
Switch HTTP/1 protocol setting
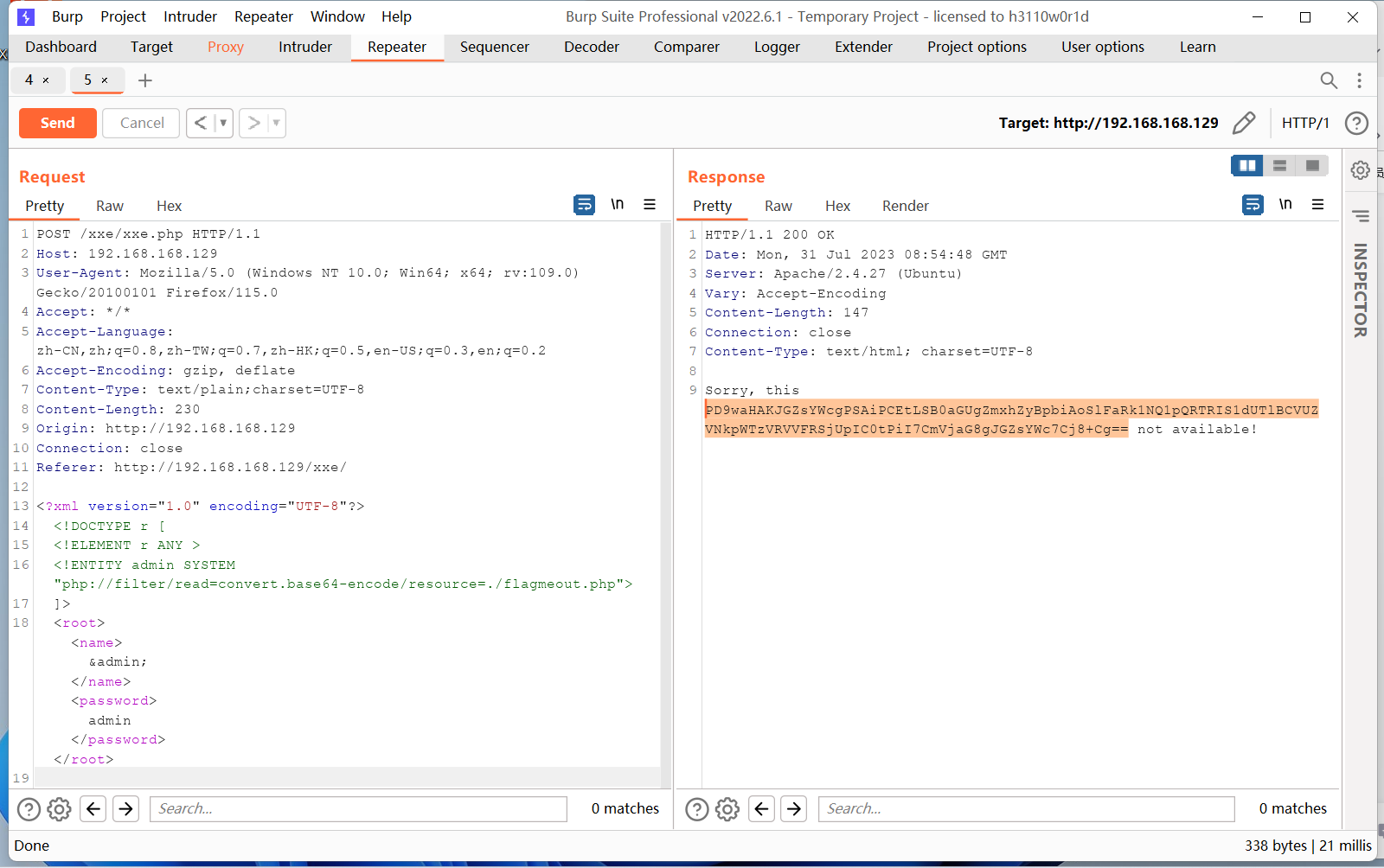point(1305,123)
